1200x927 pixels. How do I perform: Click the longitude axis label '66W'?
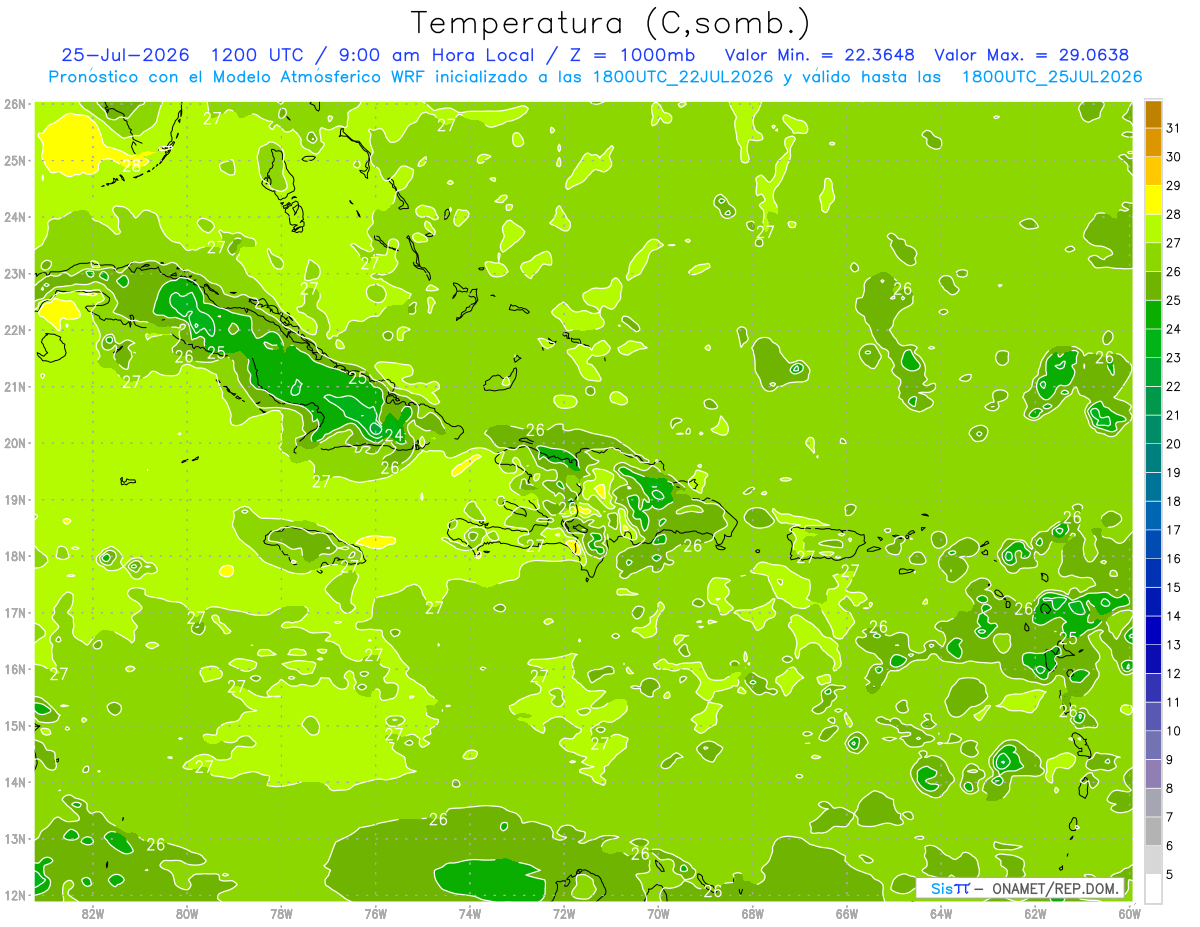point(847,913)
